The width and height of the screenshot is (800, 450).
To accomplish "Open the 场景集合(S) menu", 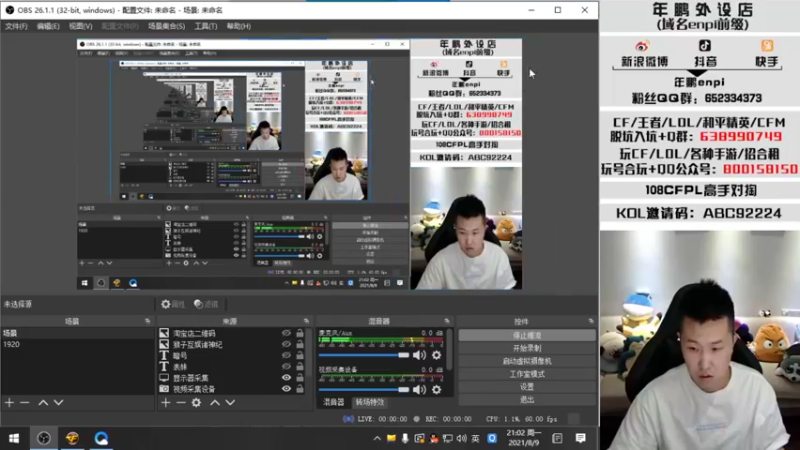I will [166, 26].
